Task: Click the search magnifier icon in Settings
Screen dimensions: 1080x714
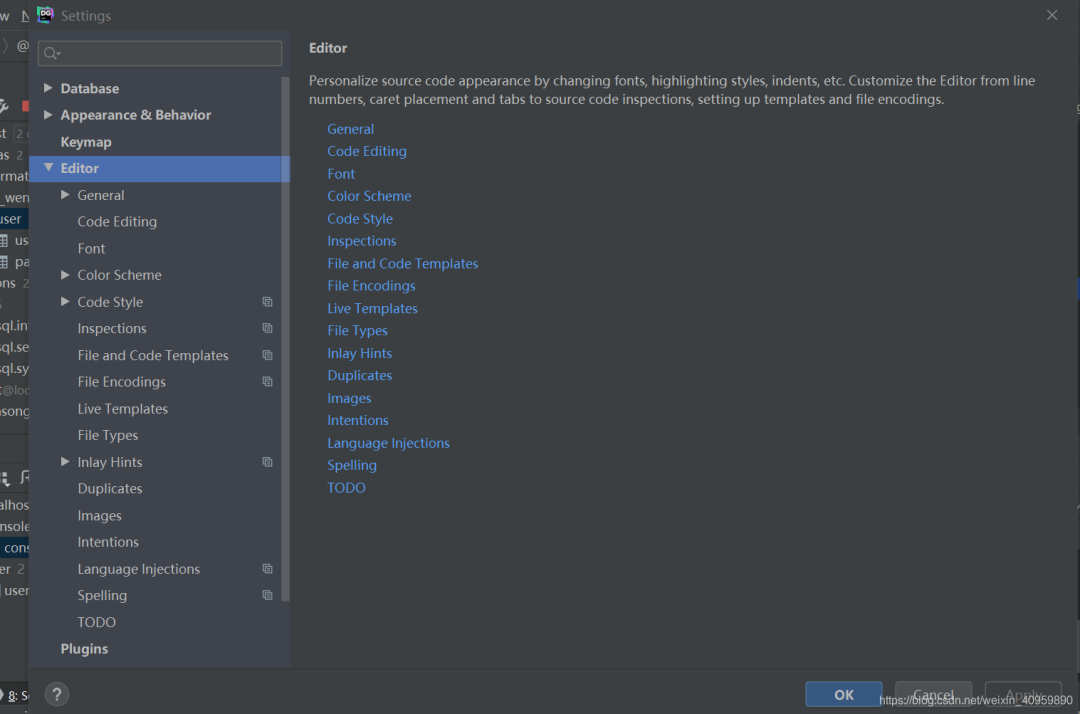Action: pyautogui.click(x=52, y=53)
